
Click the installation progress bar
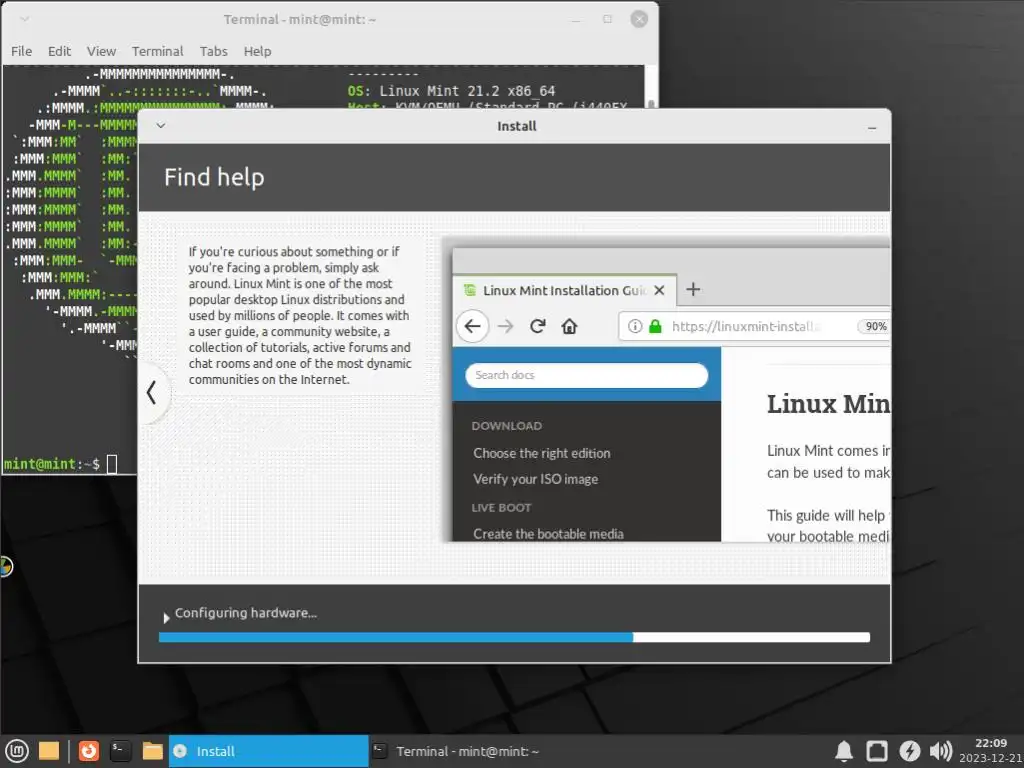coord(514,637)
